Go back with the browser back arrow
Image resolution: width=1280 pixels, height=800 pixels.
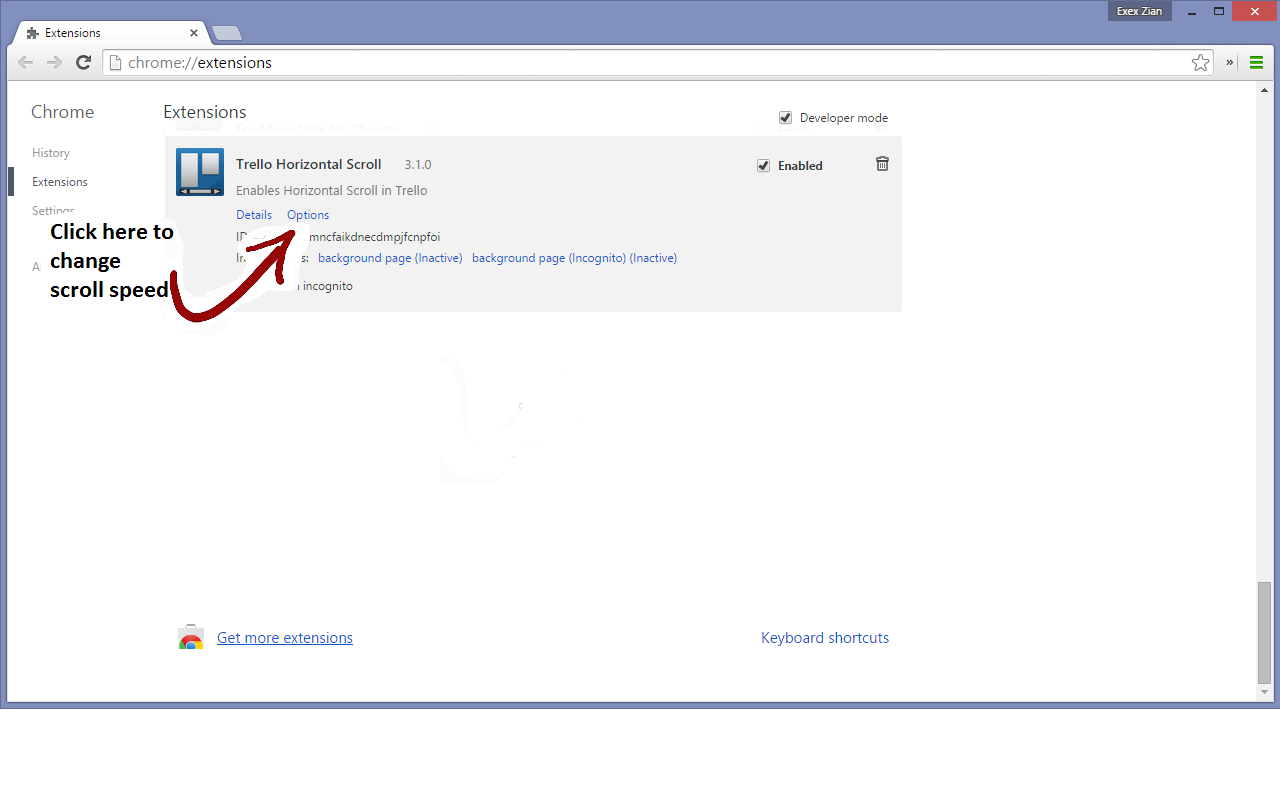click(x=26, y=62)
